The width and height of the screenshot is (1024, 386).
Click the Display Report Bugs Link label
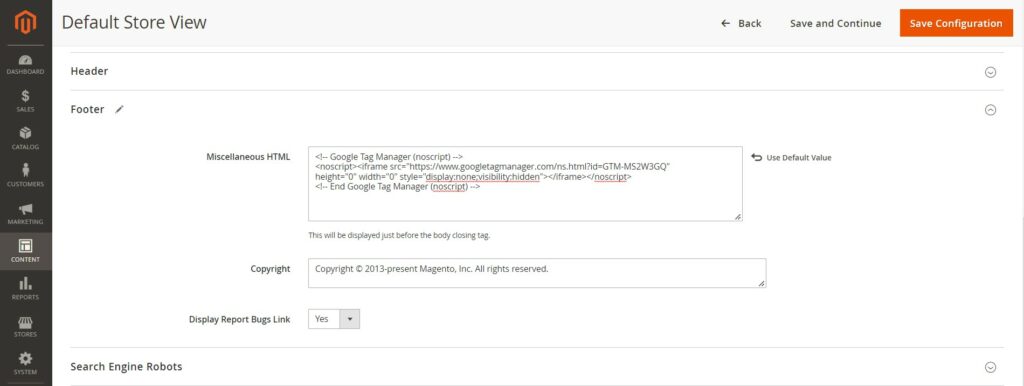point(240,319)
